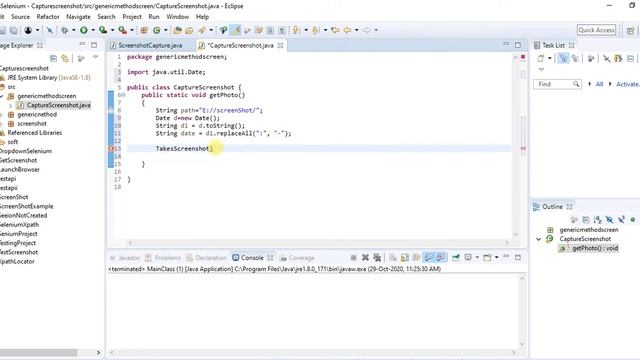640x360 pixels.
Task: Click the All link in Task List
Action: click(599, 84)
